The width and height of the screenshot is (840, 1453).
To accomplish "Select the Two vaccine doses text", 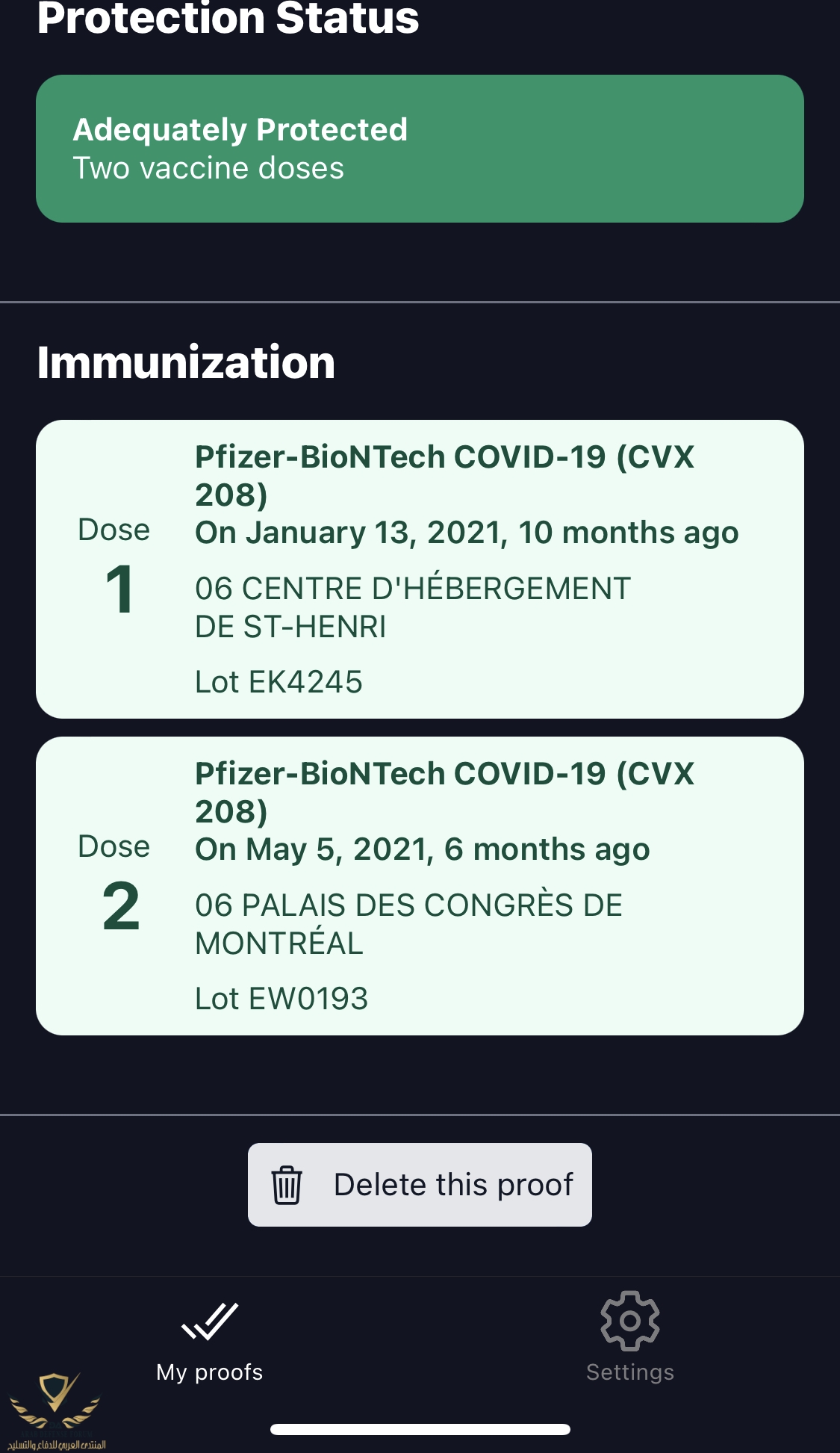I will click(208, 168).
